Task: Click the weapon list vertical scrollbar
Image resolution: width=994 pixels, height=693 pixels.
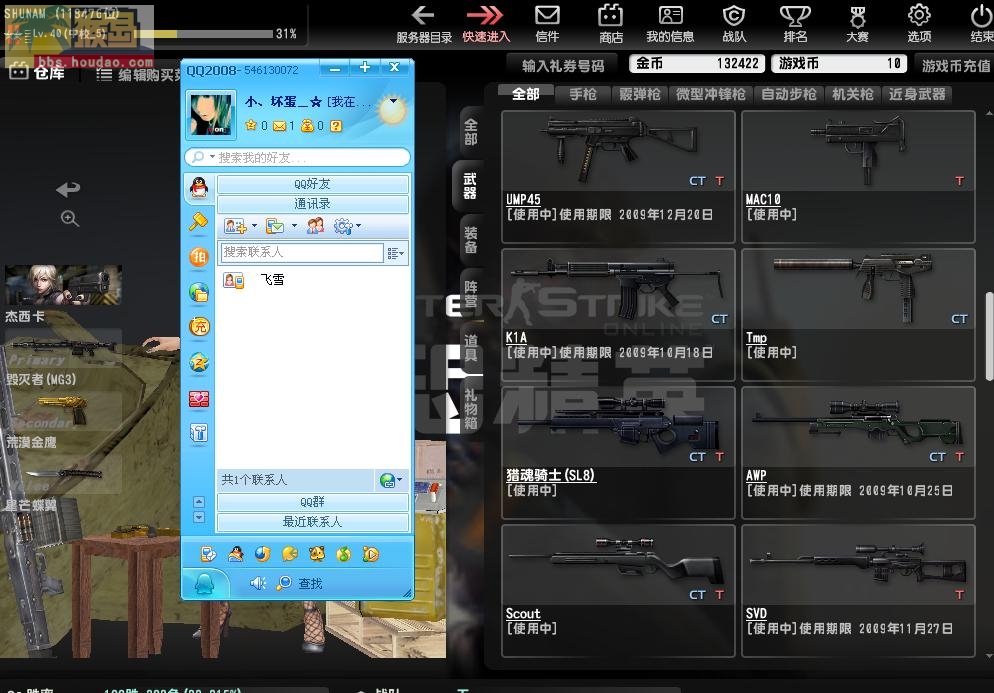Action: tap(989, 336)
